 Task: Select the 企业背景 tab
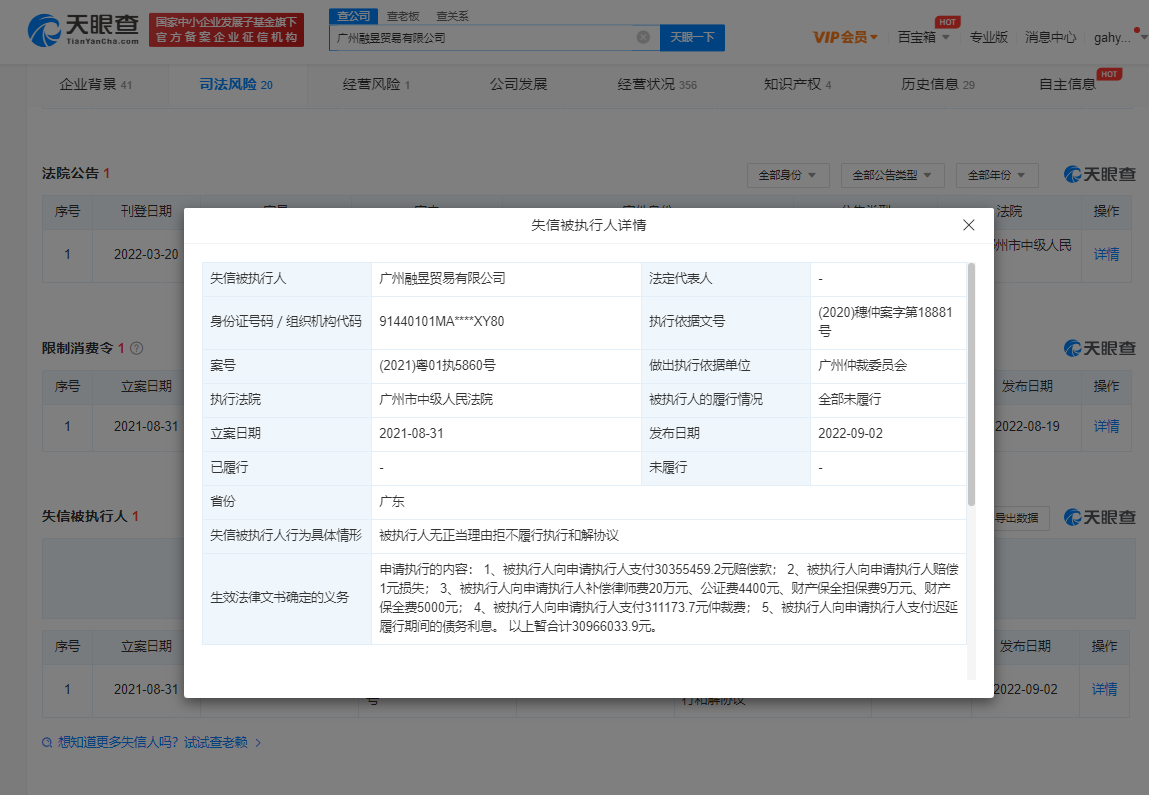coord(96,85)
